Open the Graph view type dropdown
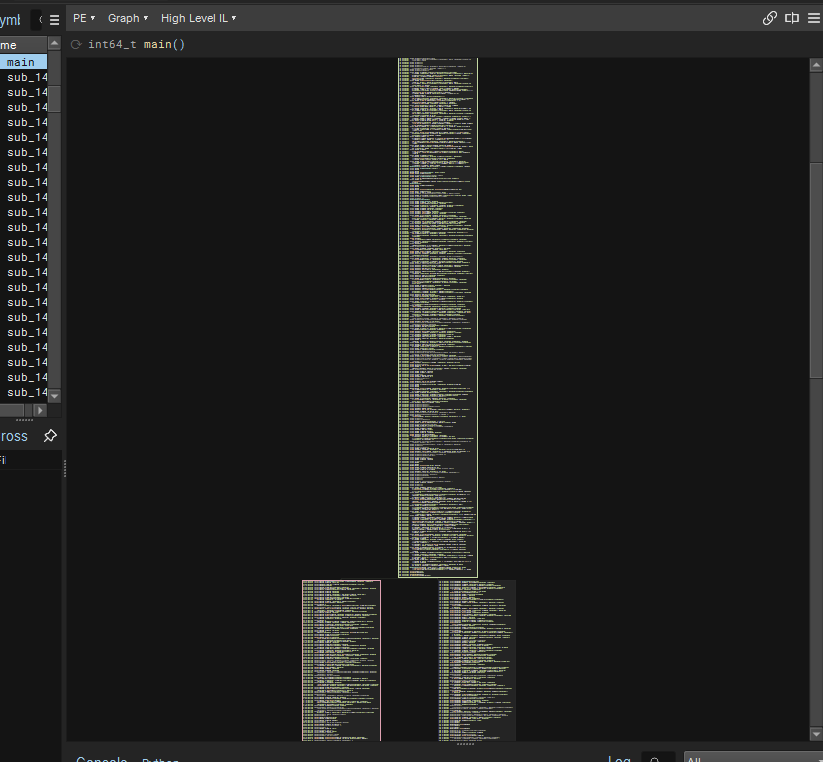Image resolution: width=823 pixels, height=762 pixels. pos(127,18)
